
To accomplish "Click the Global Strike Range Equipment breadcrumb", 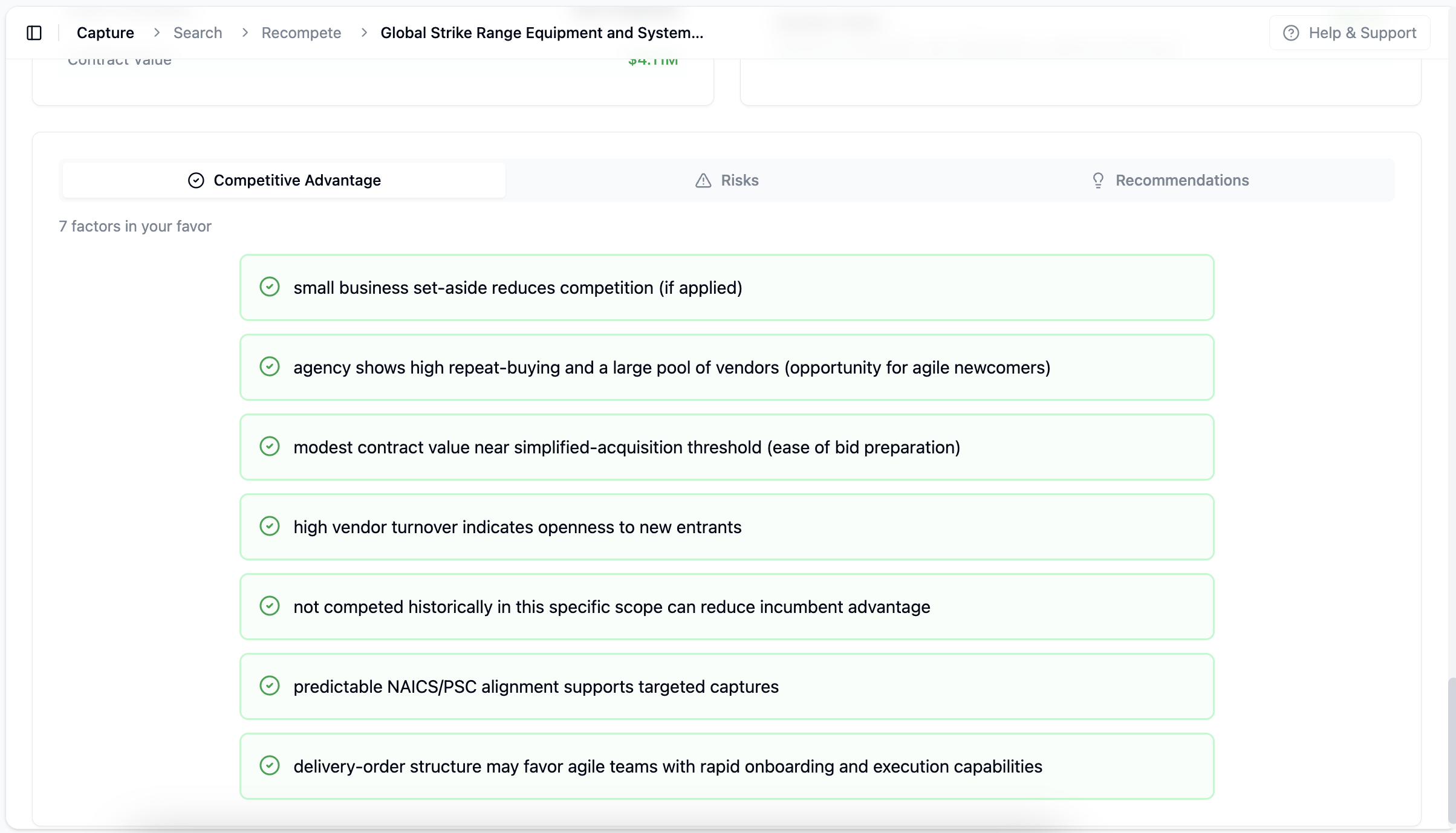I will [542, 33].
